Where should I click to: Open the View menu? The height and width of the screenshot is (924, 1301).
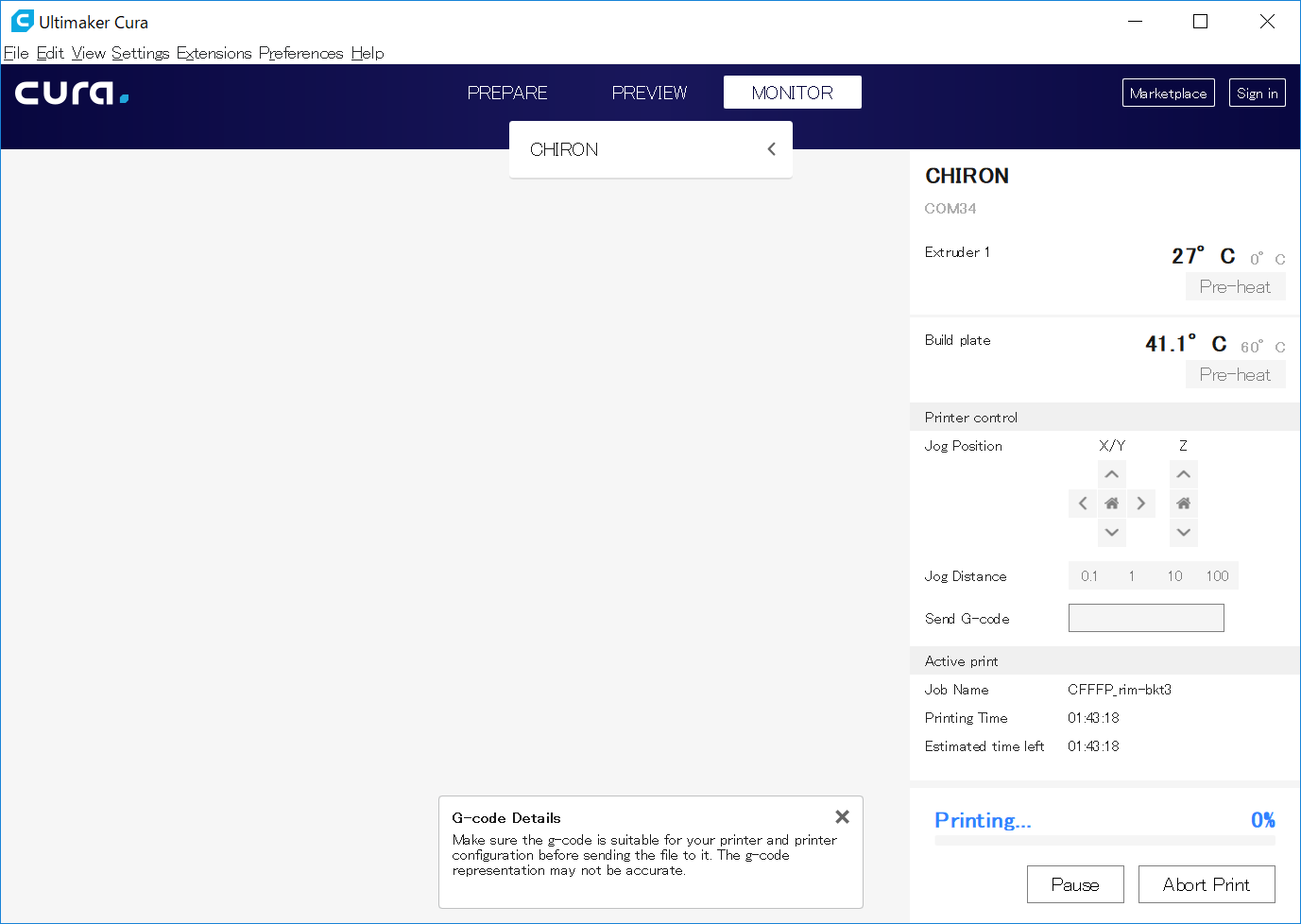[89, 53]
